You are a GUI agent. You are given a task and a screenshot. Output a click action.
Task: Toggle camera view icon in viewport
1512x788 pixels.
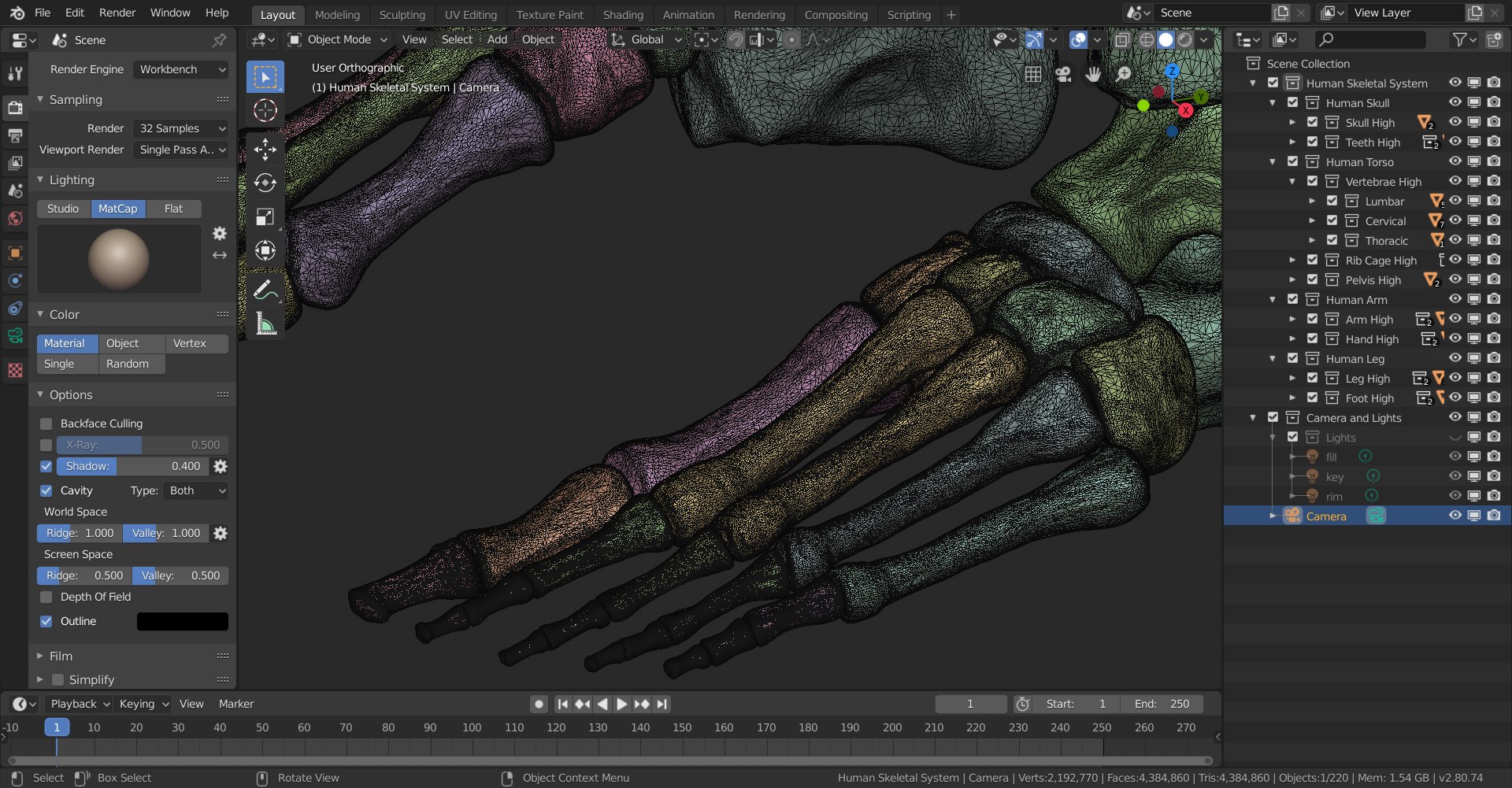1063,74
